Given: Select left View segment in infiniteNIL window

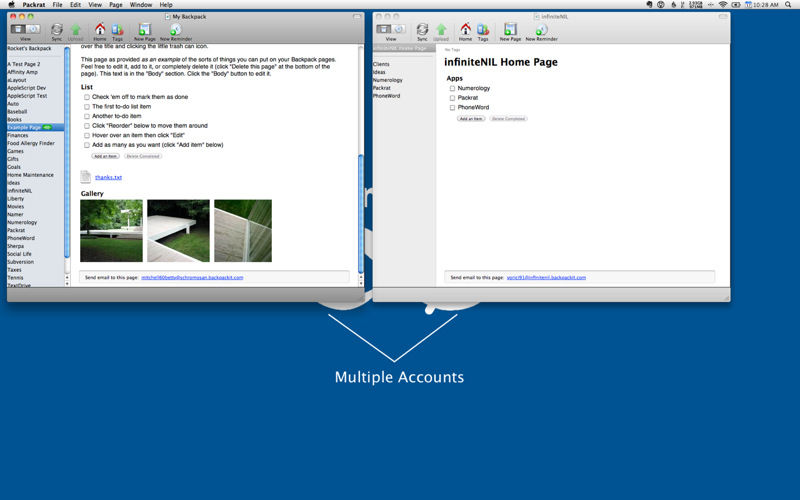Looking at the screenshot, I should (x=384, y=29).
